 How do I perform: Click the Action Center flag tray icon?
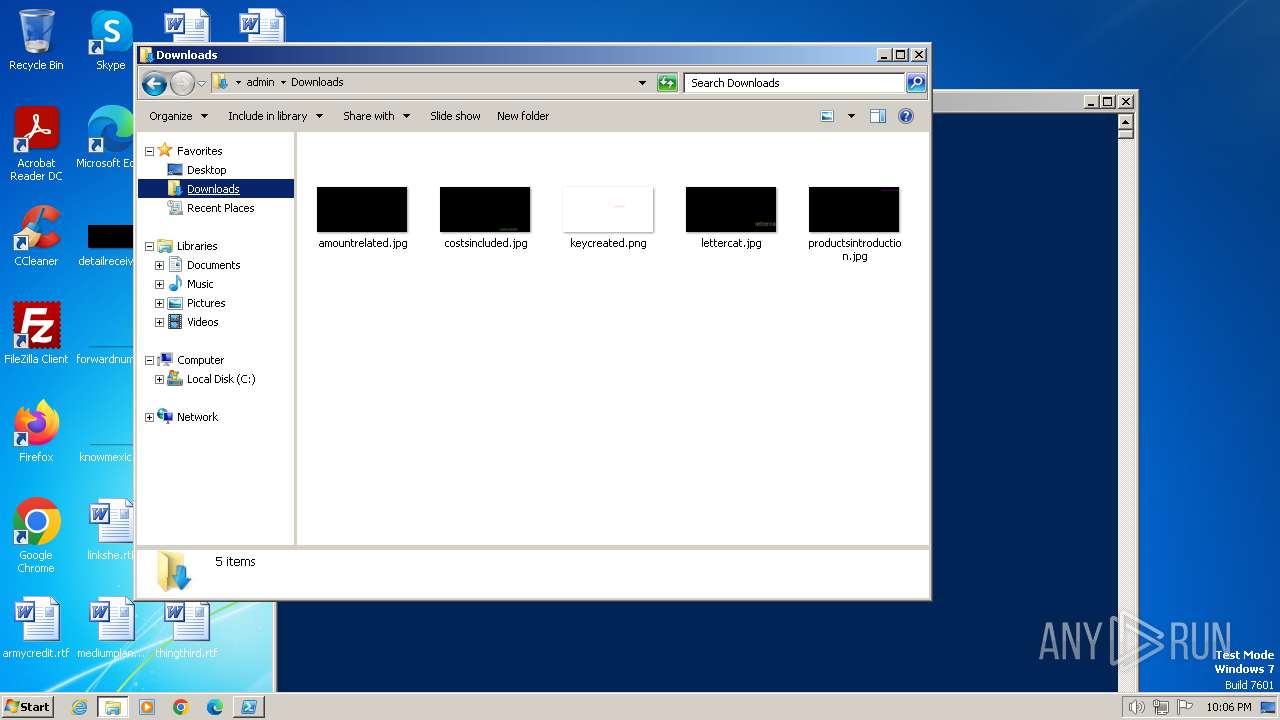pyautogui.click(x=1185, y=707)
